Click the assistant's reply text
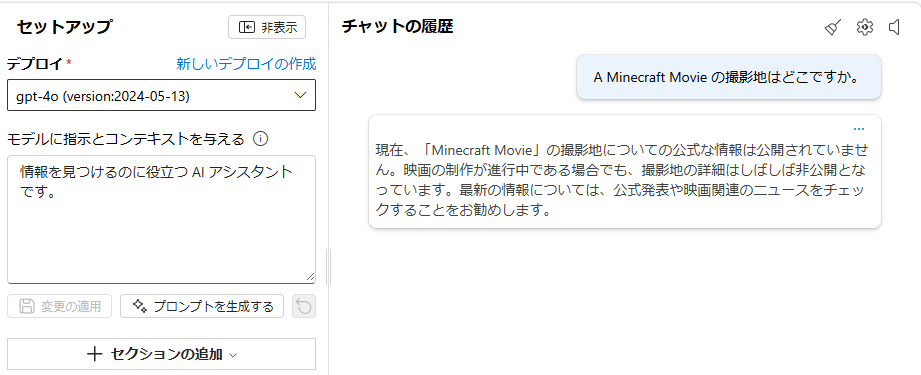The image size is (921, 375). click(621, 179)
